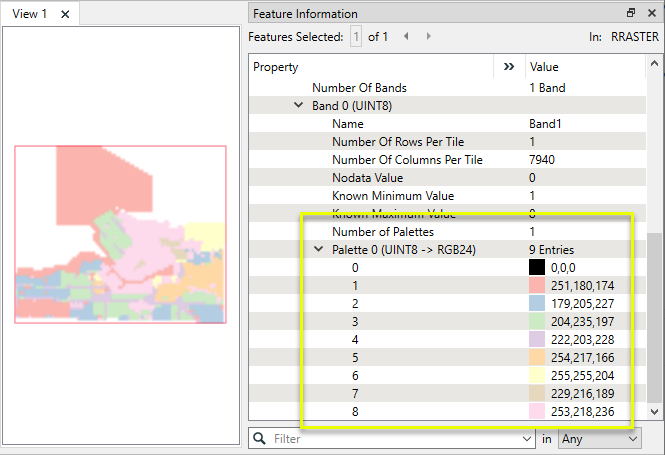
Task: Switch to the View 1 tab
Action: [x=29, y=14]
